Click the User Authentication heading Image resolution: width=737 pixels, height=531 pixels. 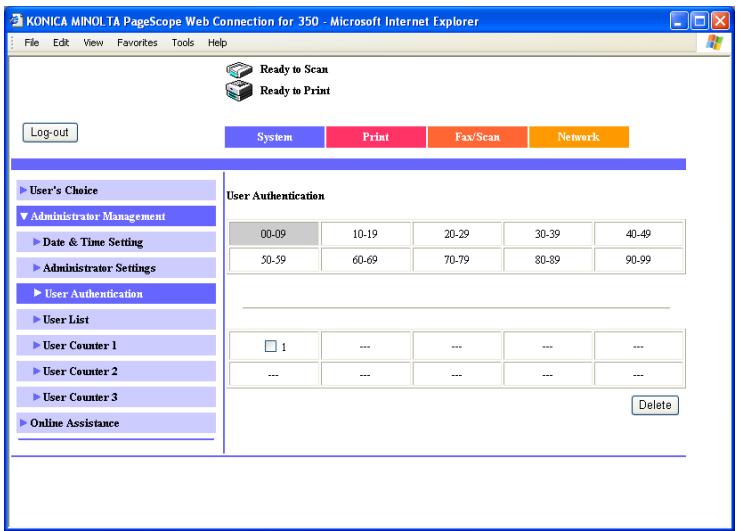[275, 196]
